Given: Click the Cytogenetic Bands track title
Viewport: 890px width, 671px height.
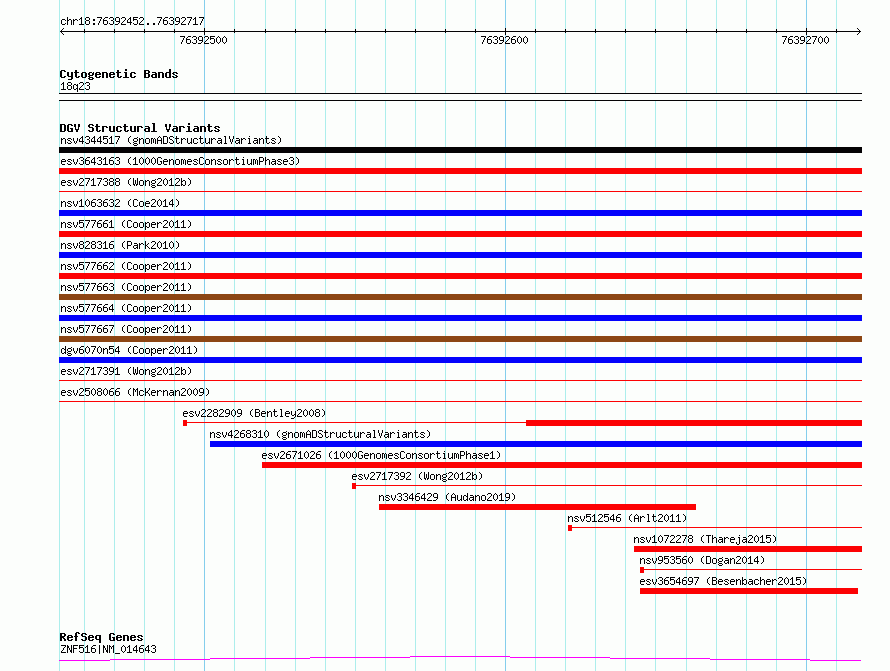Looking at the screenshot, I should coord(119,74).
